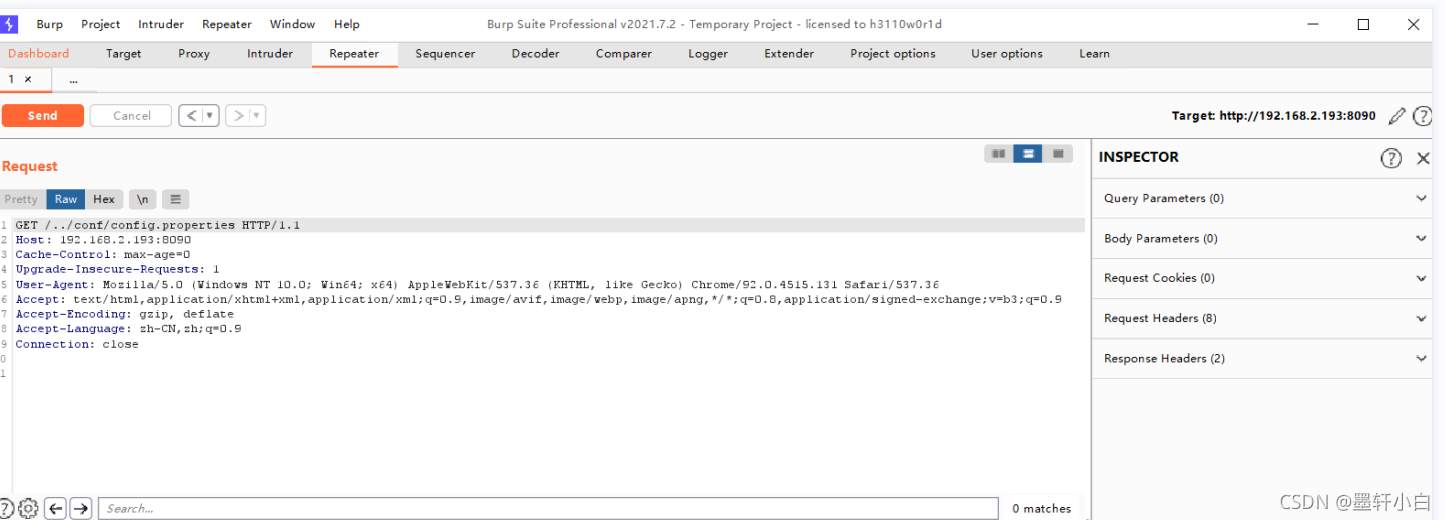The width and height of the screenshot is (1445, 520).
Task: Toggle non-printable characters \n button
Action: click(143, 199)
